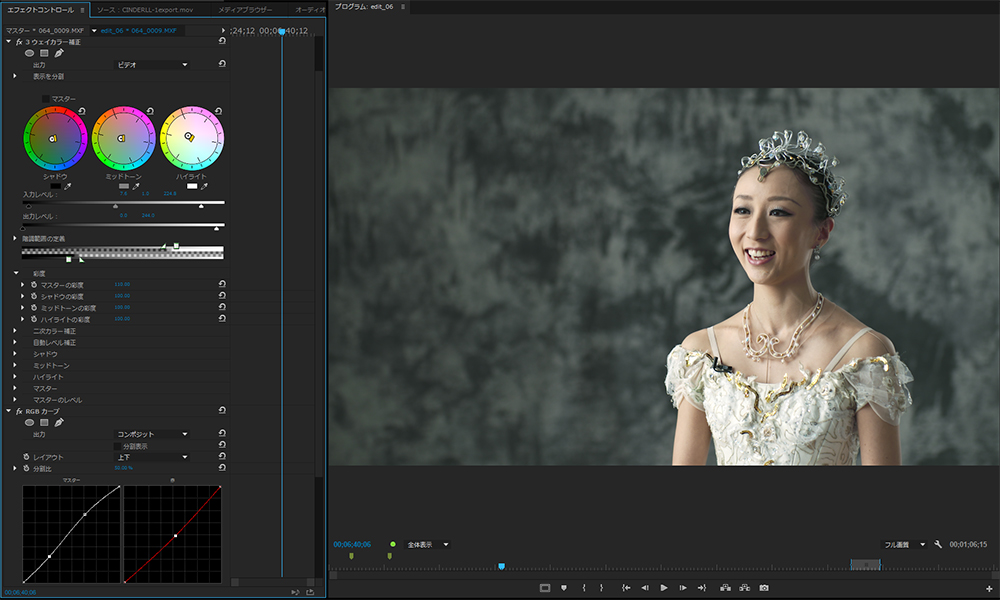Reset the ミッドトーン color wheel
Screen dimensions: 1000x600
click(150, 111)
